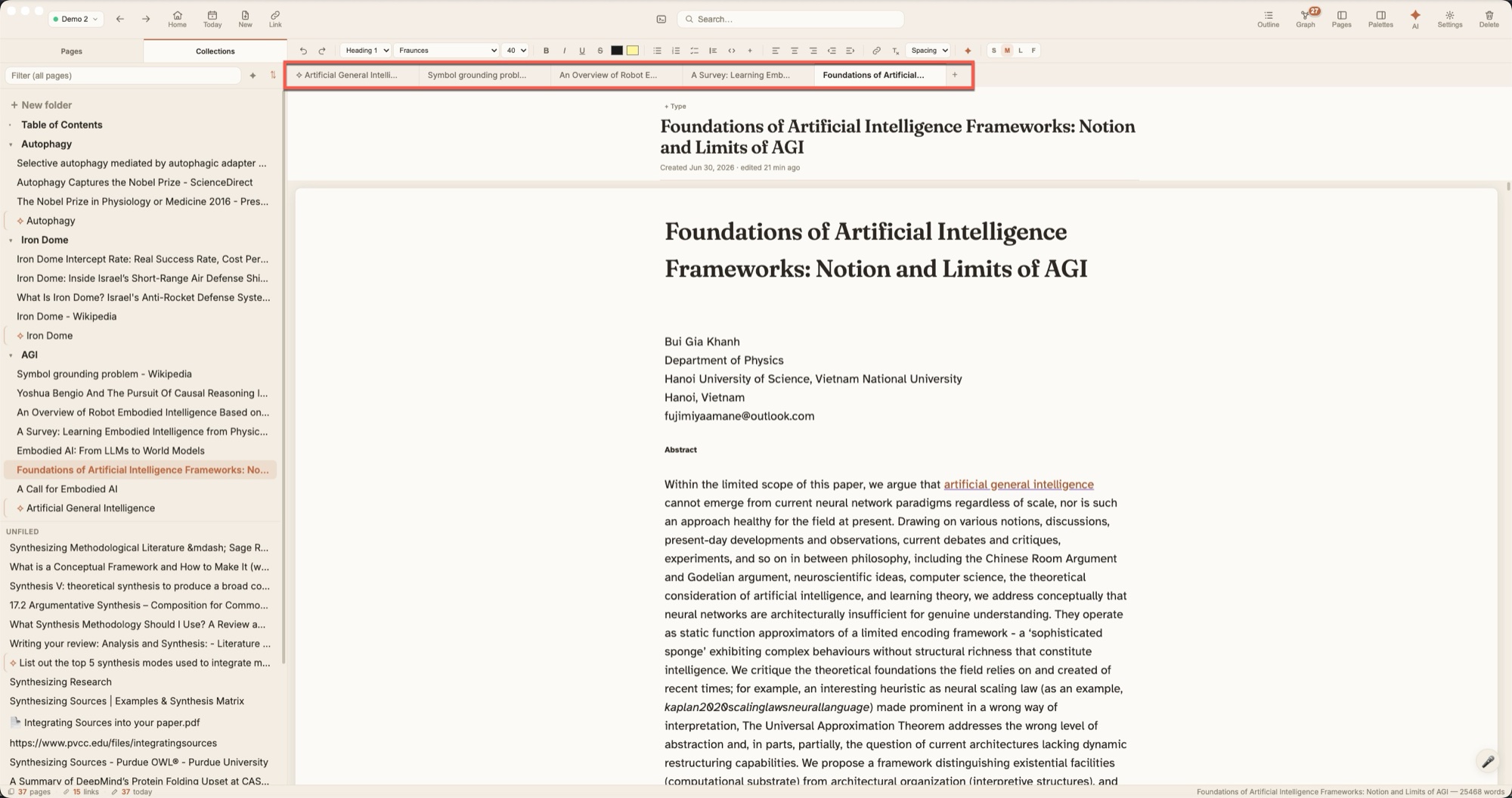This screenshot has height=798, width=1512.
Task: Open the Fraunces font dropdown
Action: [447, 51]
